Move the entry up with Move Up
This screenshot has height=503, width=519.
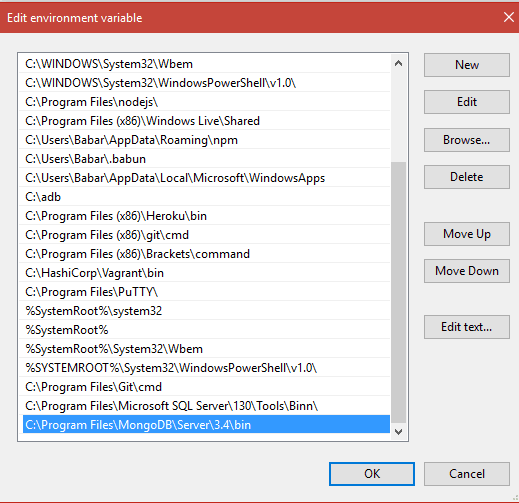(x=467, y=234)
